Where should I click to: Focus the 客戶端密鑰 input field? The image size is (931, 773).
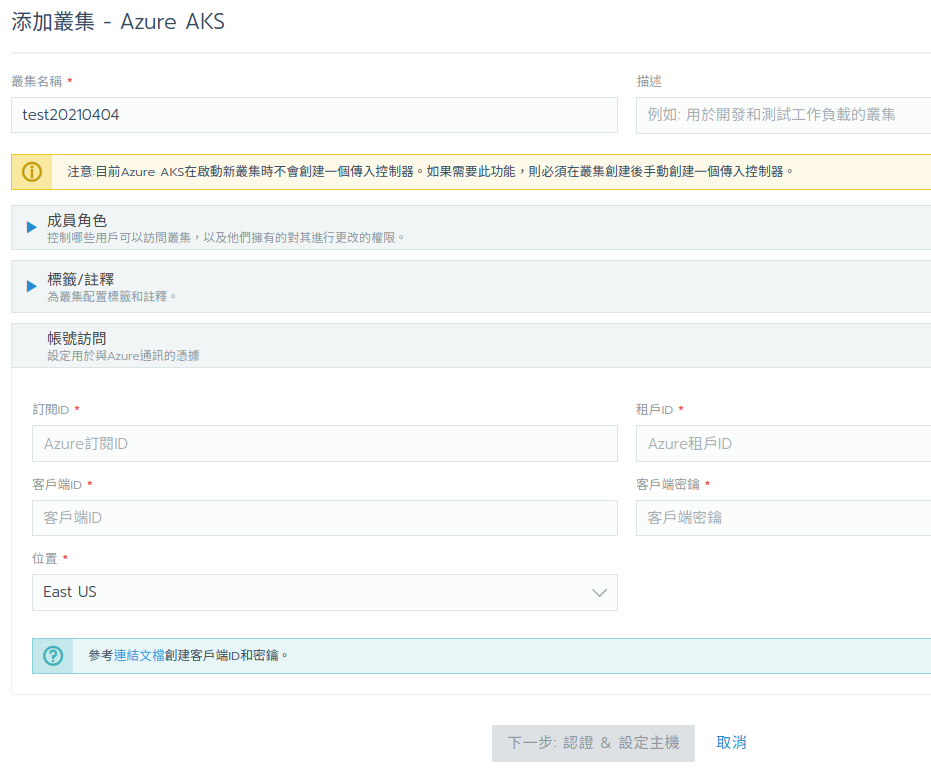pyautogui.click(x=783, y=518)
